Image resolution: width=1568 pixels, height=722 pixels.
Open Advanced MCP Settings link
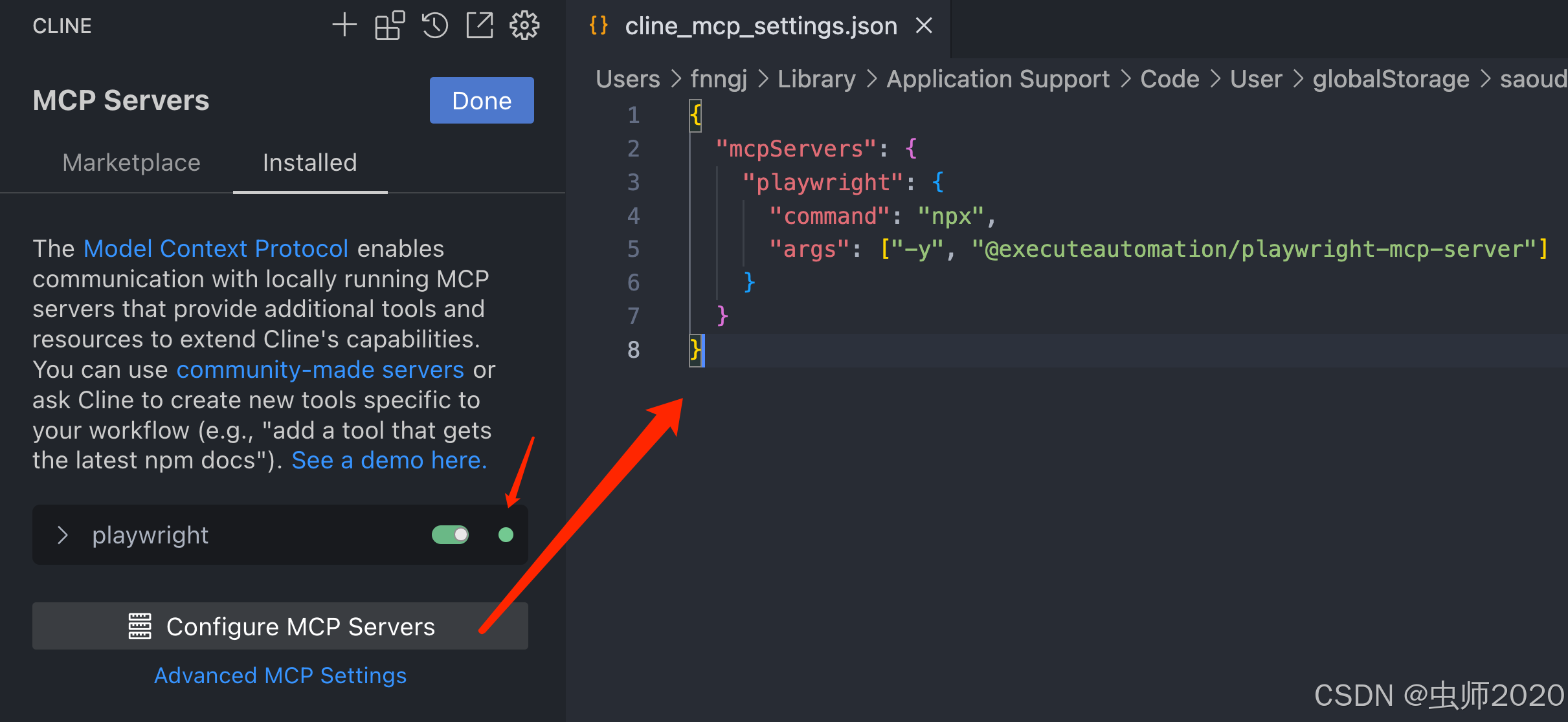[x=280, y=675]
